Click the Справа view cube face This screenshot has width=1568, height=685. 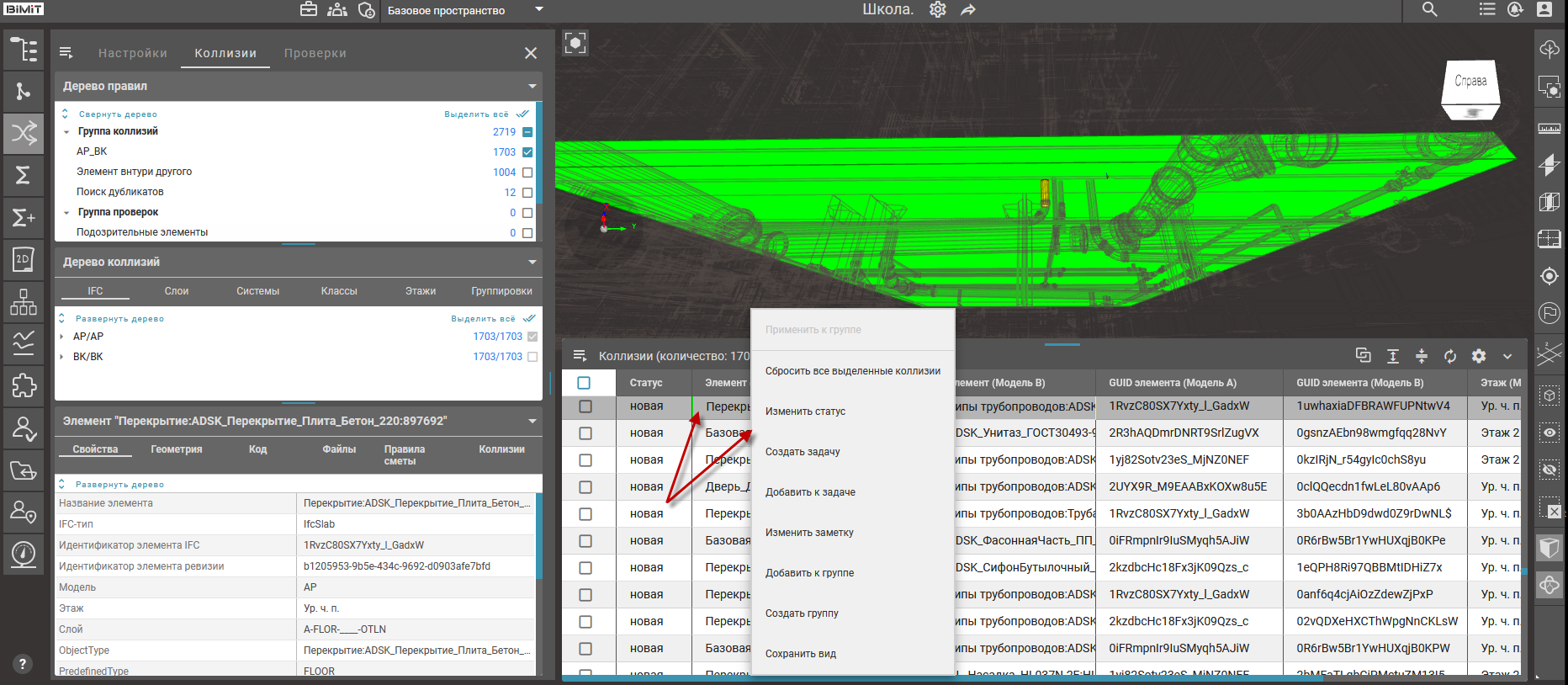[1470, 82]
